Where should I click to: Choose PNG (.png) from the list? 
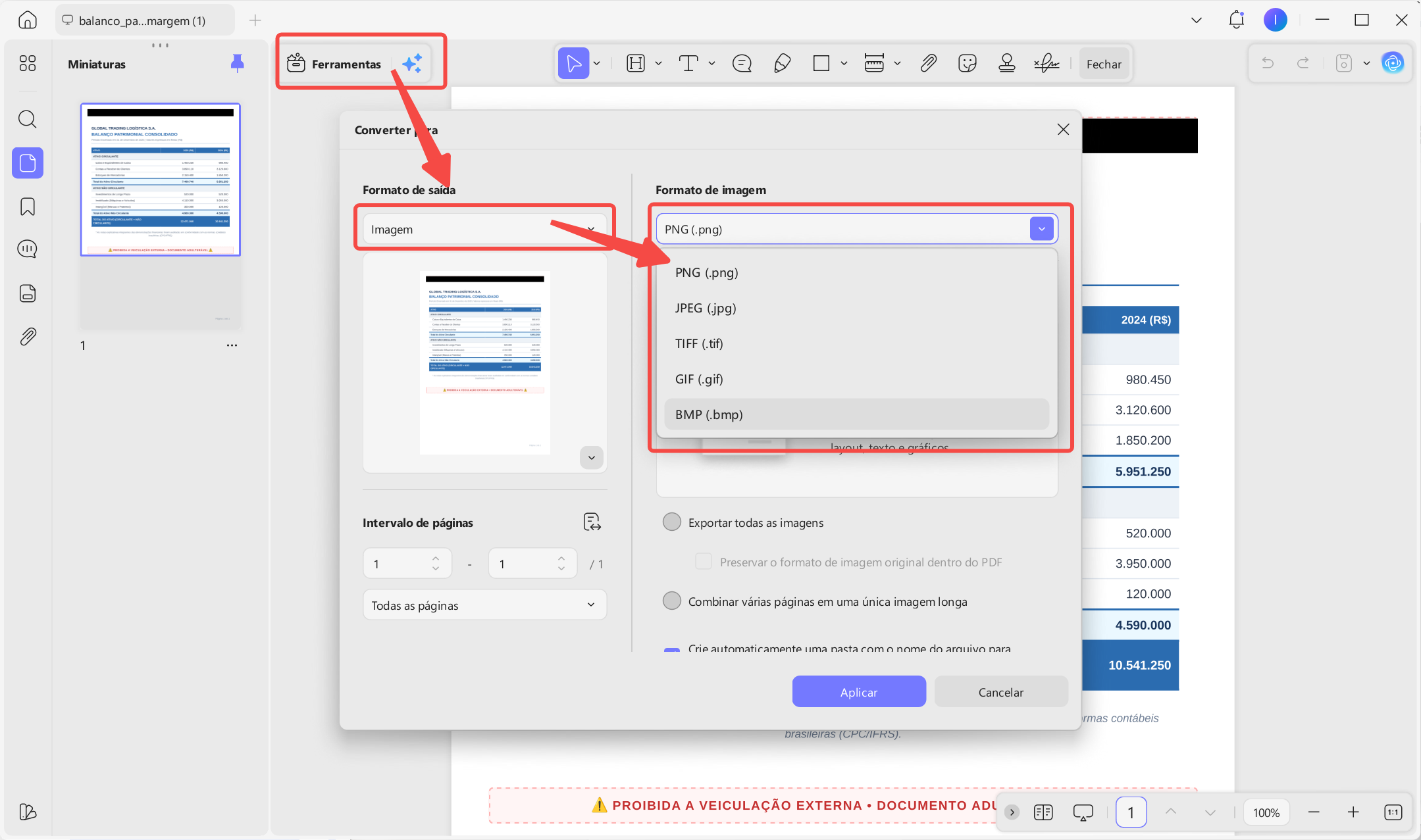[856, 272]
